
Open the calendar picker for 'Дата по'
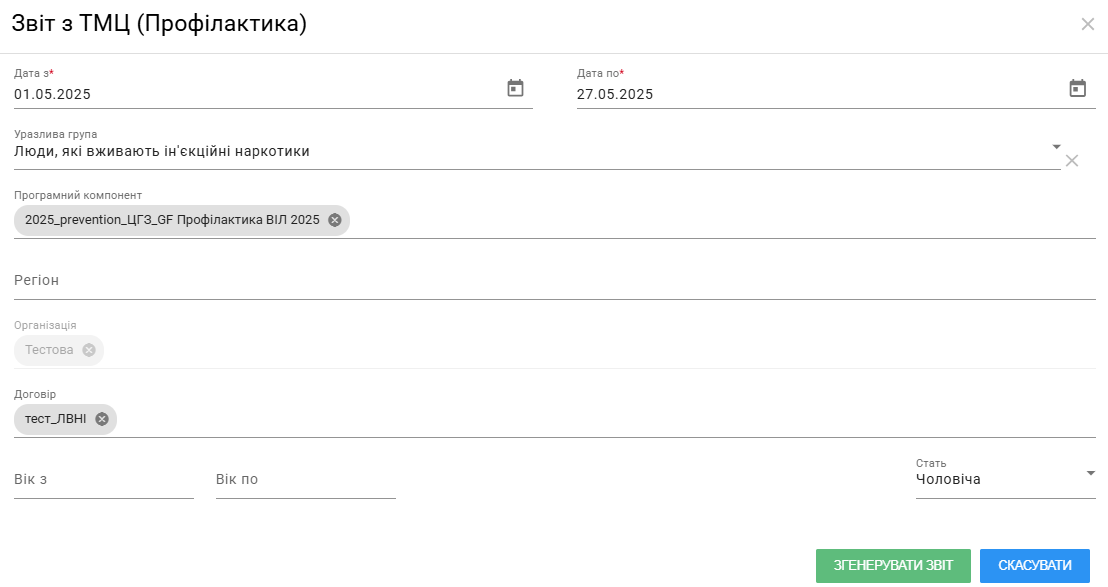tap(1077, 88)
